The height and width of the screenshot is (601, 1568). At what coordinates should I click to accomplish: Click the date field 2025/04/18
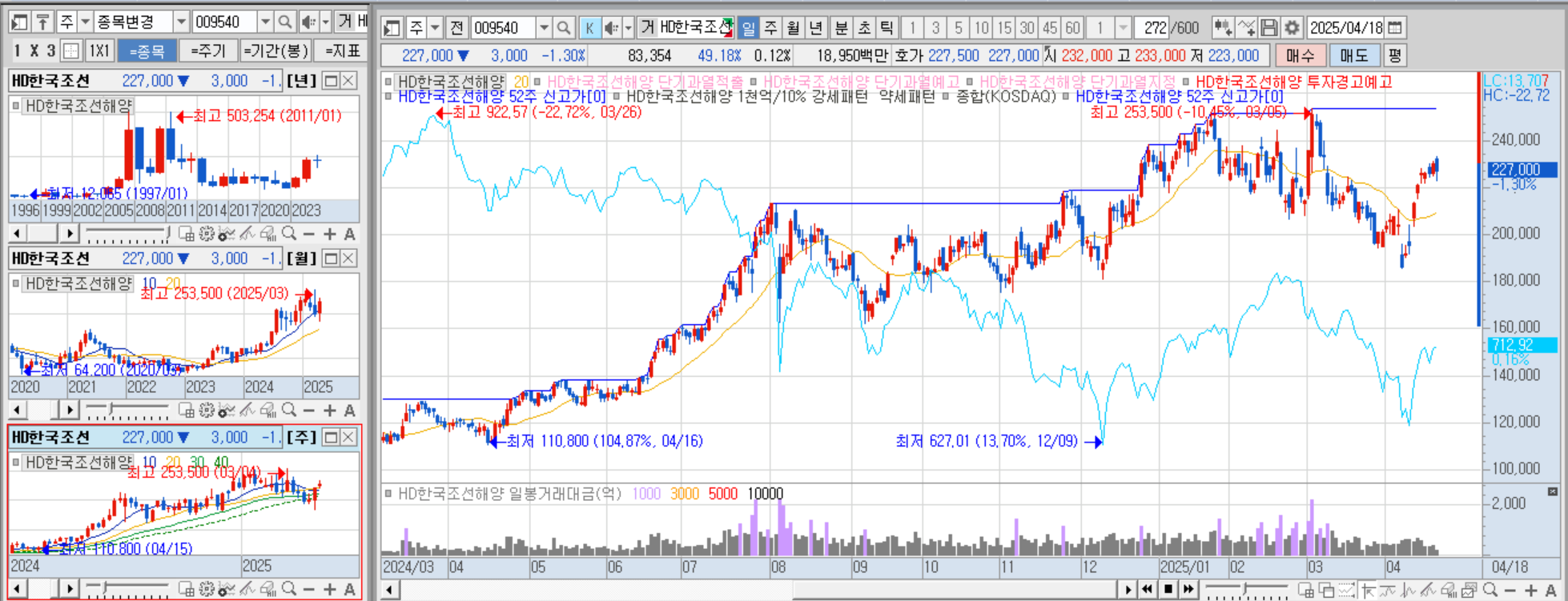pos(1346,28)
